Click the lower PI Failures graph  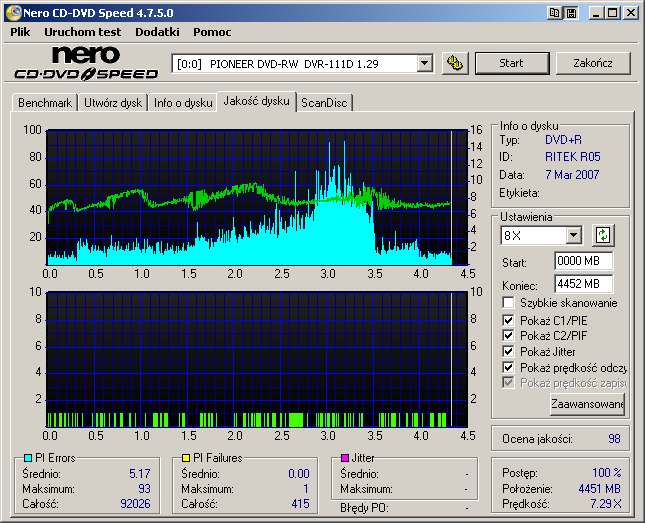pyautogui.click(x=257, y=359)
